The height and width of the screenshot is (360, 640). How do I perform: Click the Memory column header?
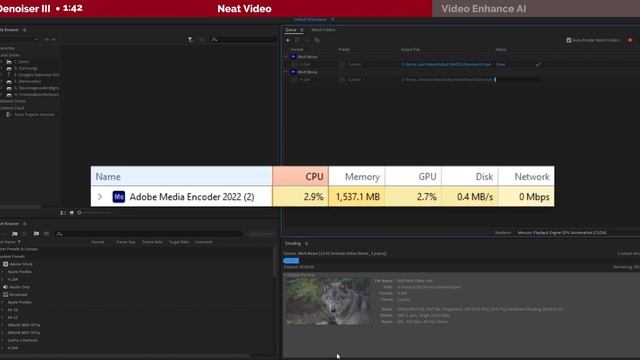pyautogui.click(x=357, y=177)
